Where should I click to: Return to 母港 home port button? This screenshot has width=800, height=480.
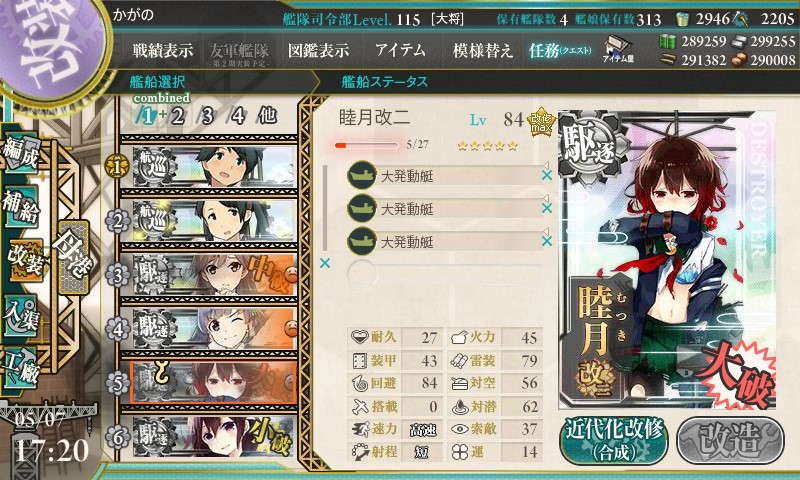point(73,258)
